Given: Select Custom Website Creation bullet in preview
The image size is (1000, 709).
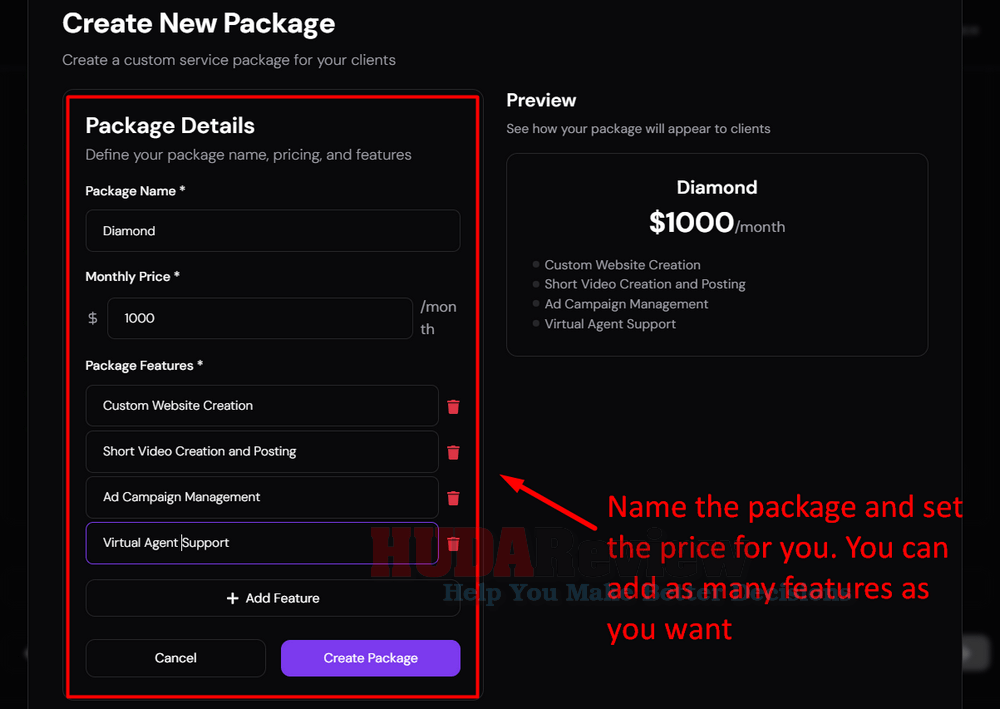Looking at the screenshot, I should [622, 265].
